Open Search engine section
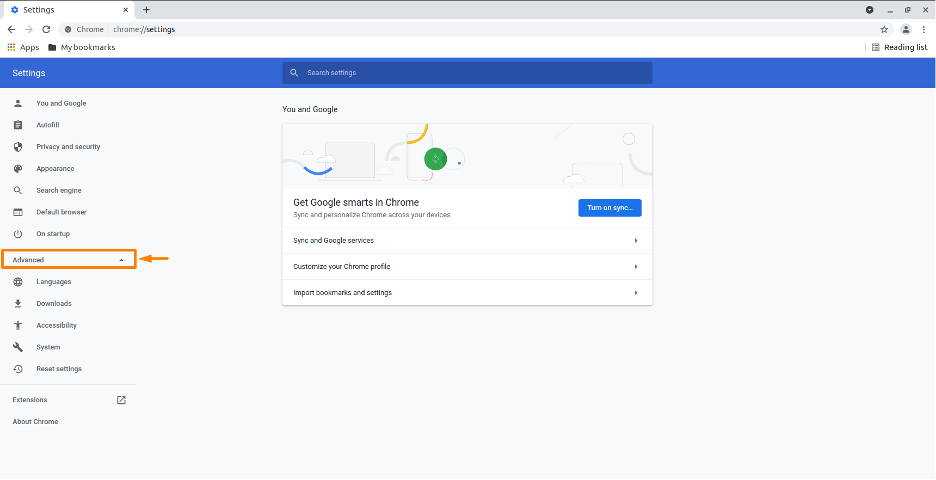 click(59, 190)
